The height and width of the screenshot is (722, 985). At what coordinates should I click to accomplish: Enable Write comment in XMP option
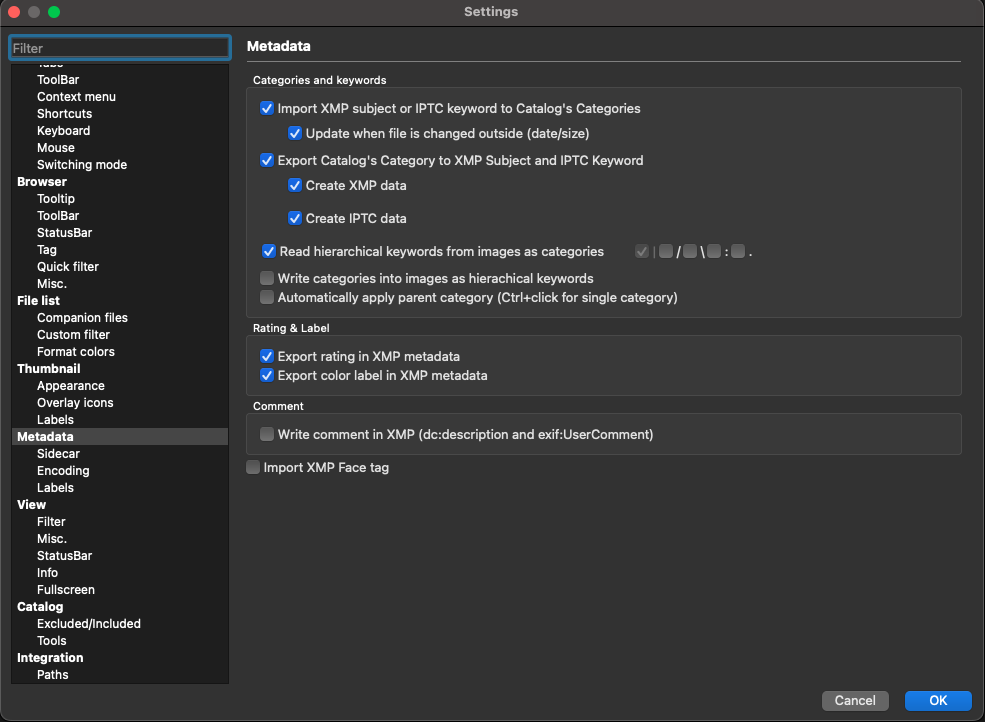tap(267, 434)
